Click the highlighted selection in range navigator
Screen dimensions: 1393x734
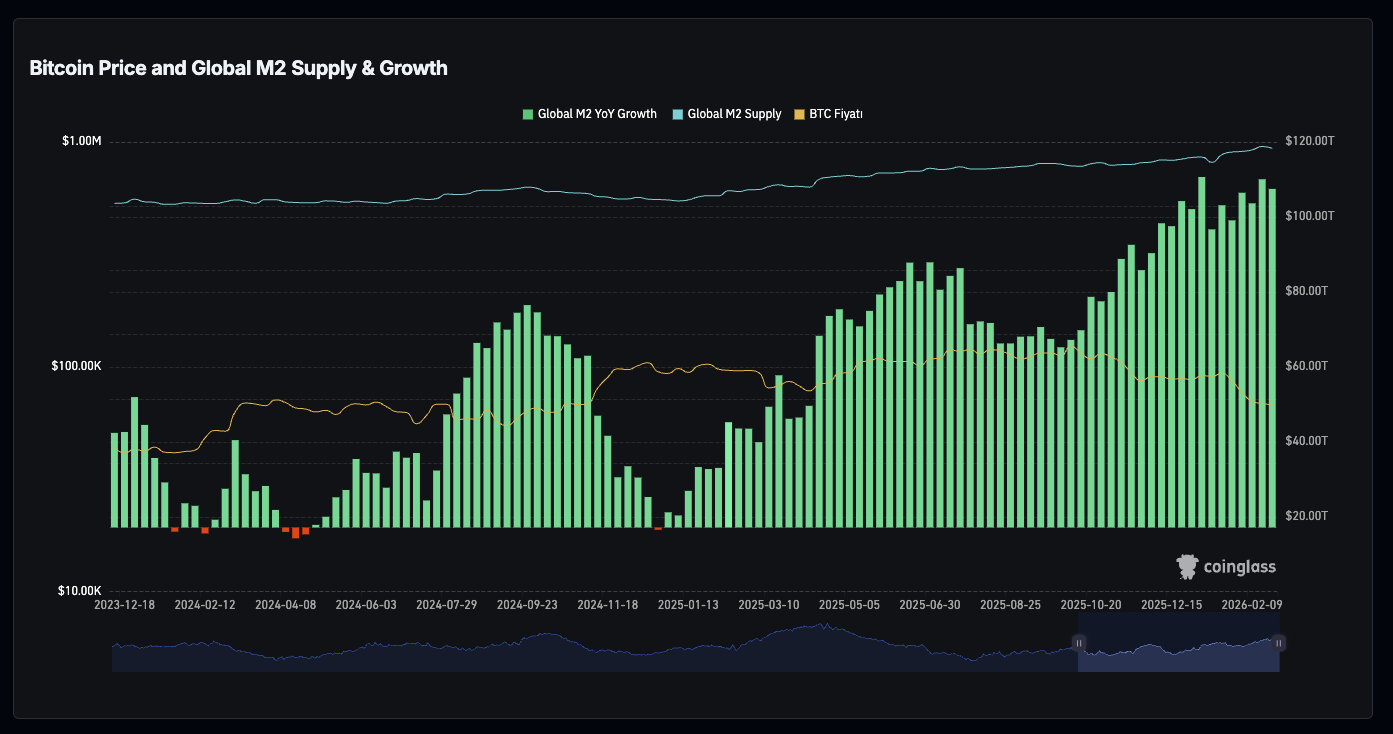pyautogui.click(x=1178, y=643)
